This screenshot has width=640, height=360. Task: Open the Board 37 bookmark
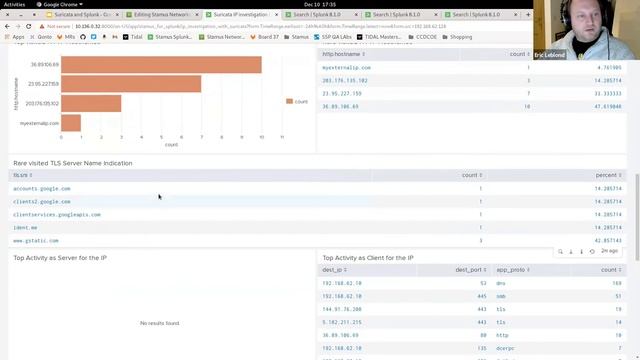click(264, 37)
